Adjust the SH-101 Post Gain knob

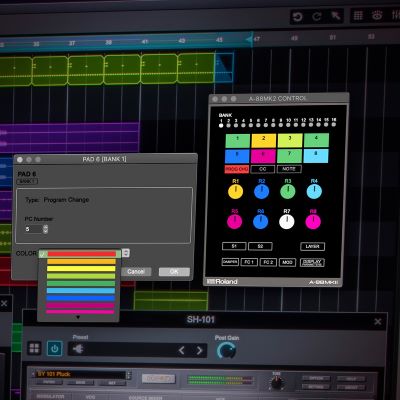point(226,351)
